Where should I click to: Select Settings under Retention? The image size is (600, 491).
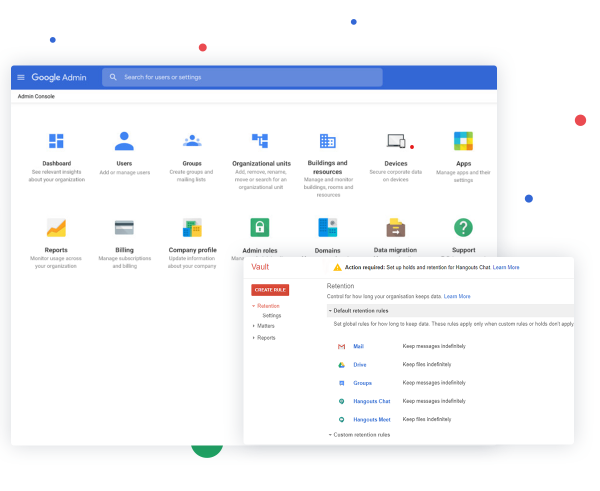click(x=272, y=315)
